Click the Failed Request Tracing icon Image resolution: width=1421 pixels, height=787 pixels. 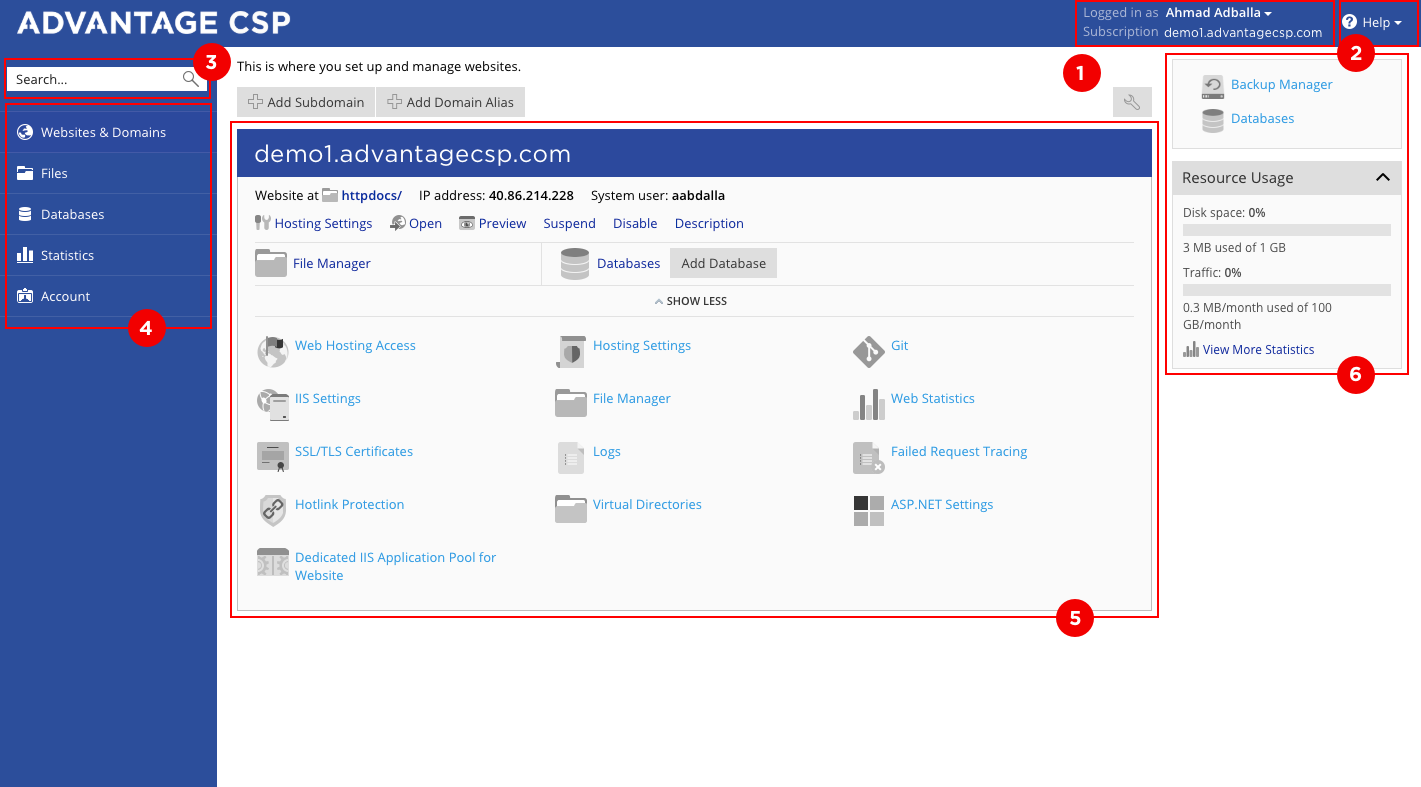tap(868, 457)
